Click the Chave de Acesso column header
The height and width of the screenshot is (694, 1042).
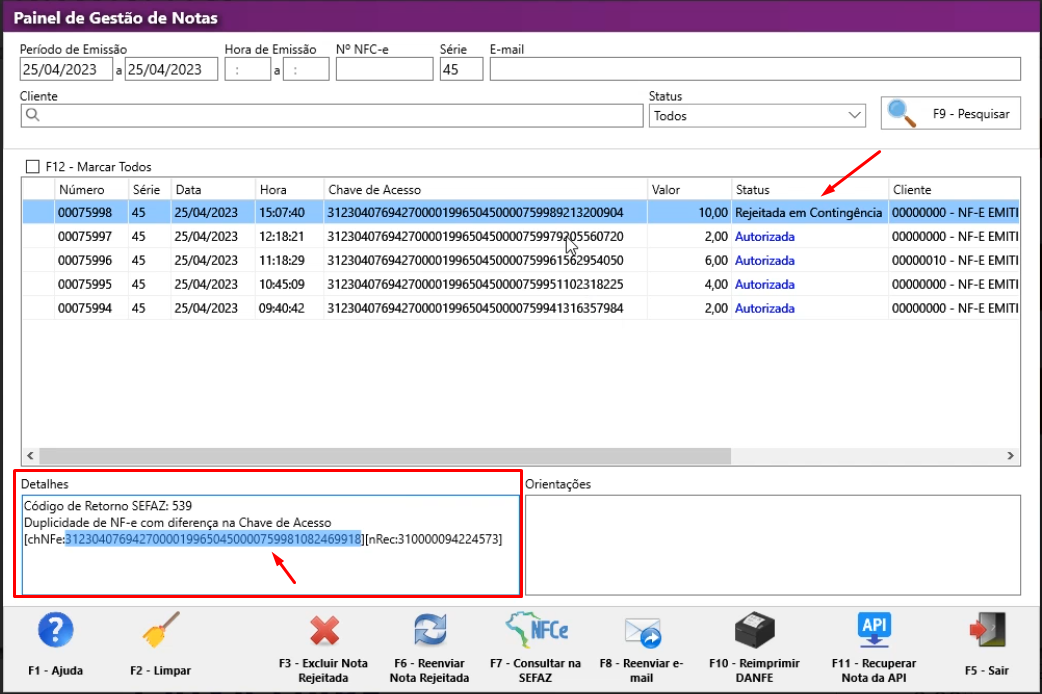[x=485, y=189]
